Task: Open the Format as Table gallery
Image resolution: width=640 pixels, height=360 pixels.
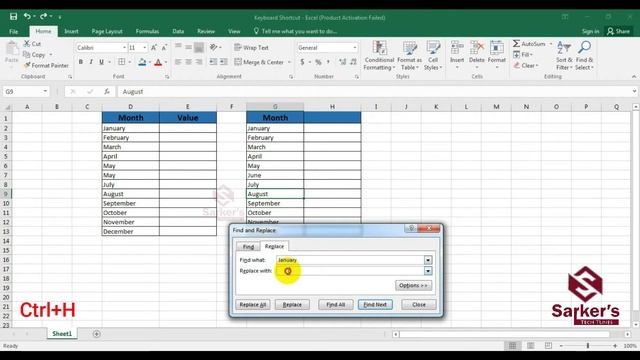Action: coord(409,56)
